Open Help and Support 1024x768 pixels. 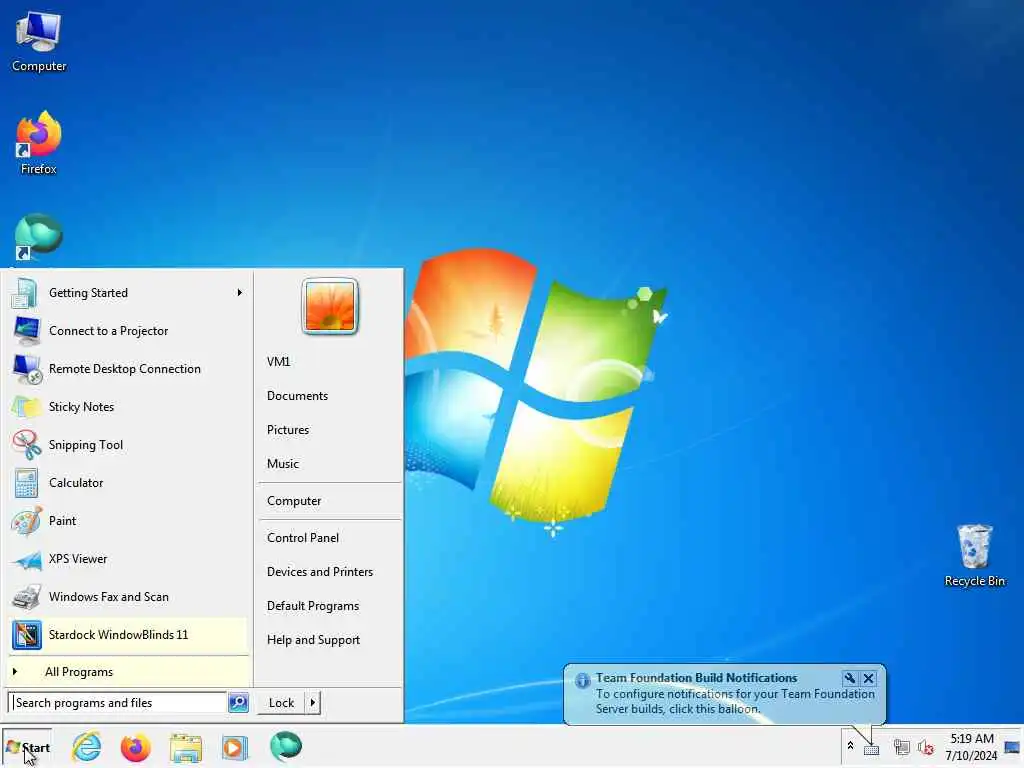[x=313, y=640]
